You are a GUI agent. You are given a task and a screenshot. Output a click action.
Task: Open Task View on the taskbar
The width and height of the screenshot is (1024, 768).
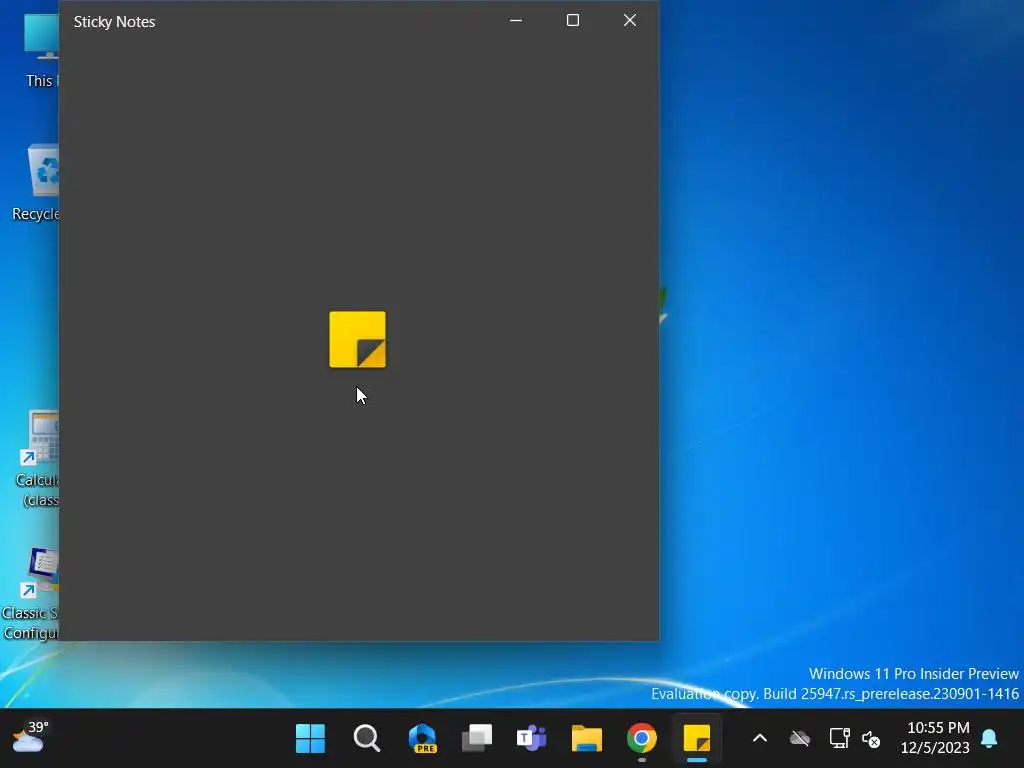[477, 739]
